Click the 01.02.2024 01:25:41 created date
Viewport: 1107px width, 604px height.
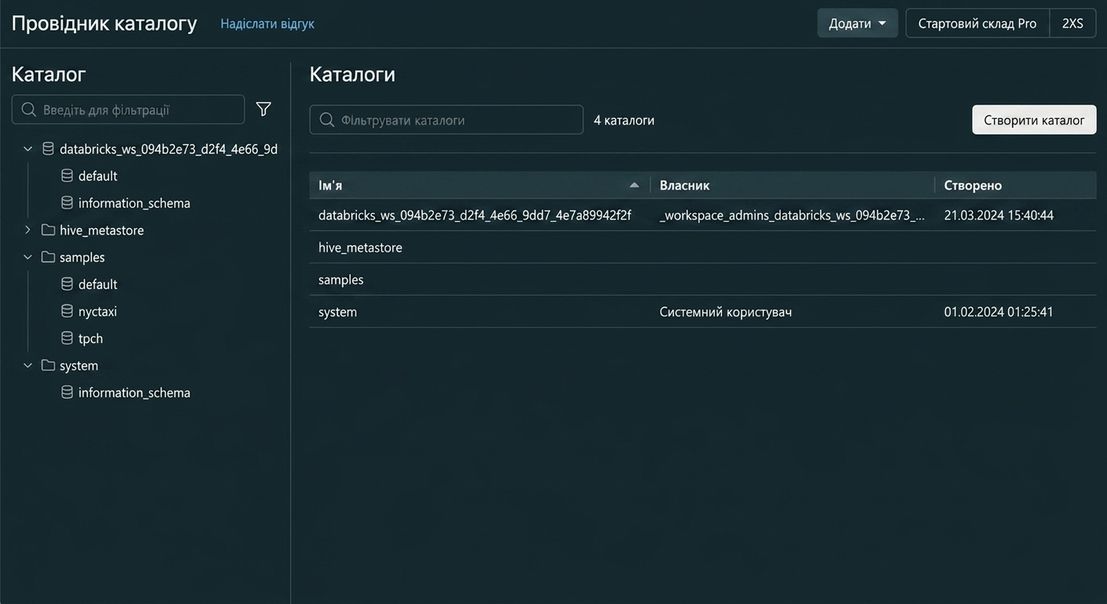point(998,312)
